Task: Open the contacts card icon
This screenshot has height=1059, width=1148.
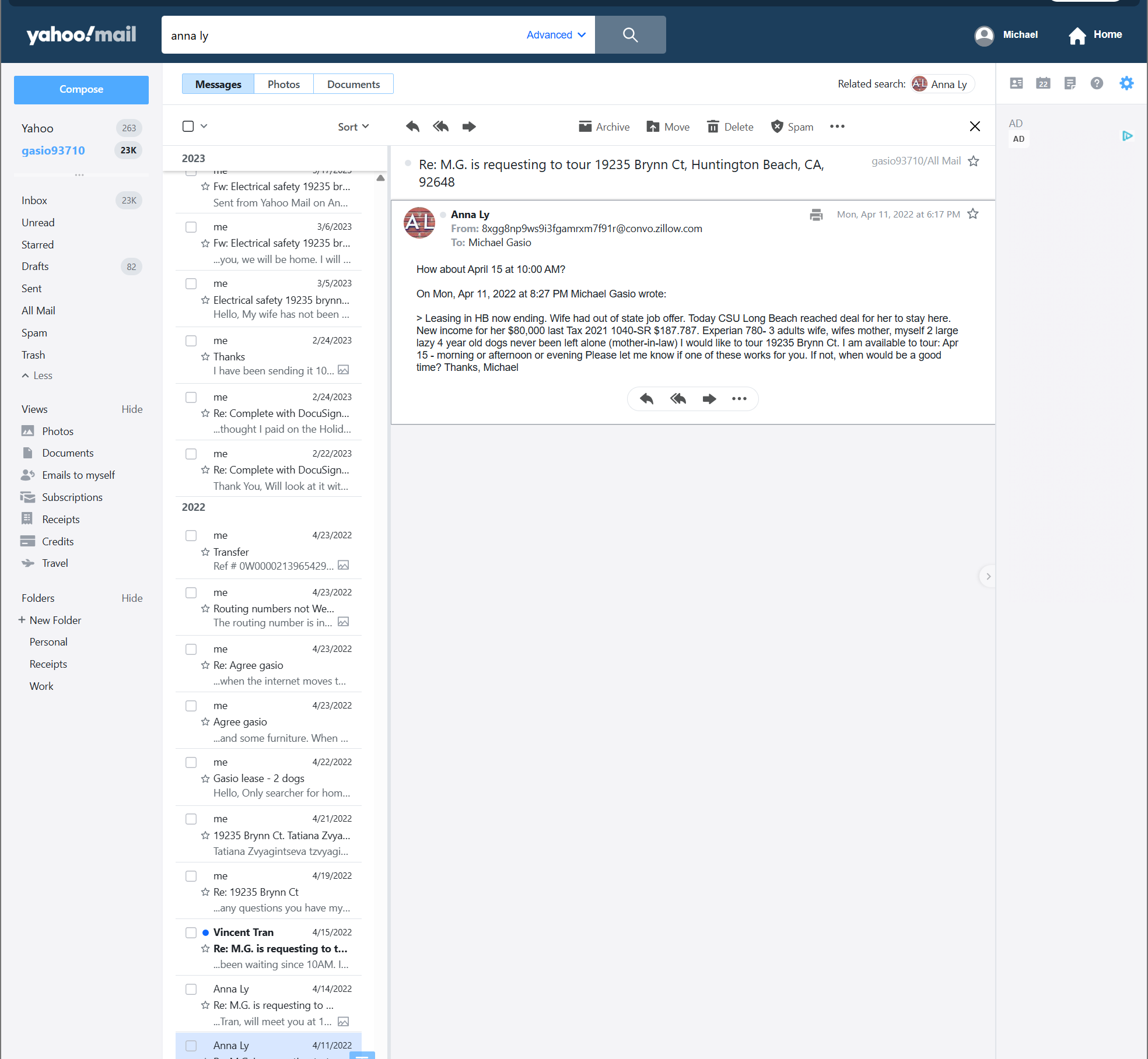Action: [1016, 83]
